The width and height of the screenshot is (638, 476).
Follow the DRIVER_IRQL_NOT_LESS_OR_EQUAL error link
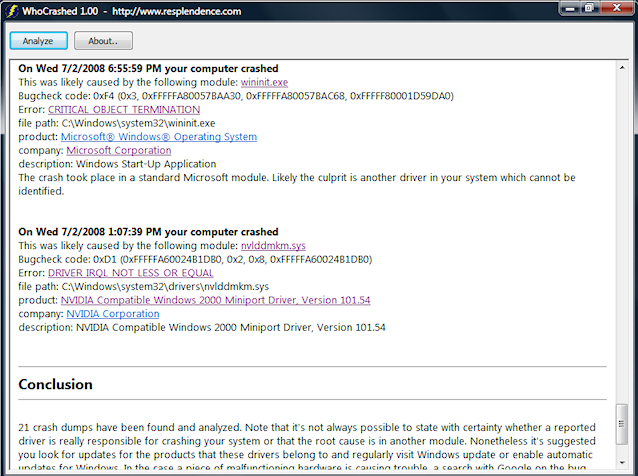(x=131, y=273)
